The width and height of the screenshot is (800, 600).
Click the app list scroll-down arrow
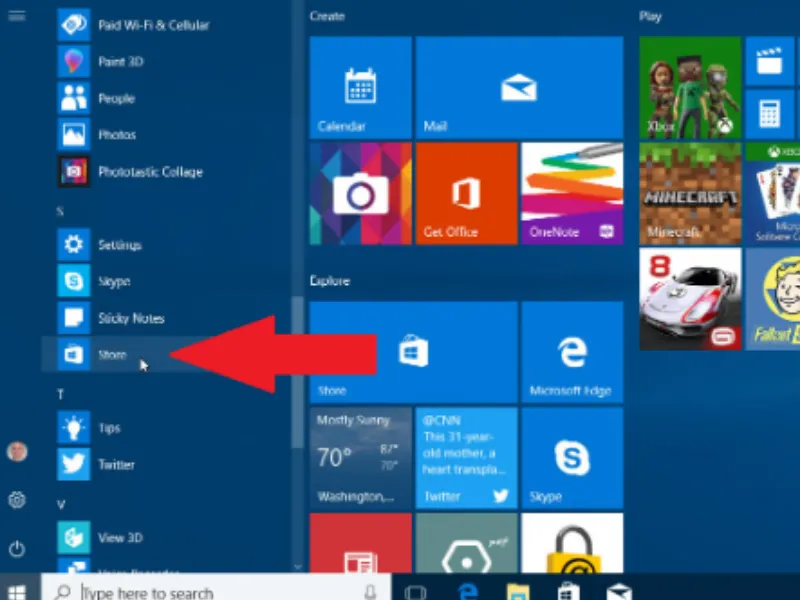coord(297,567)
